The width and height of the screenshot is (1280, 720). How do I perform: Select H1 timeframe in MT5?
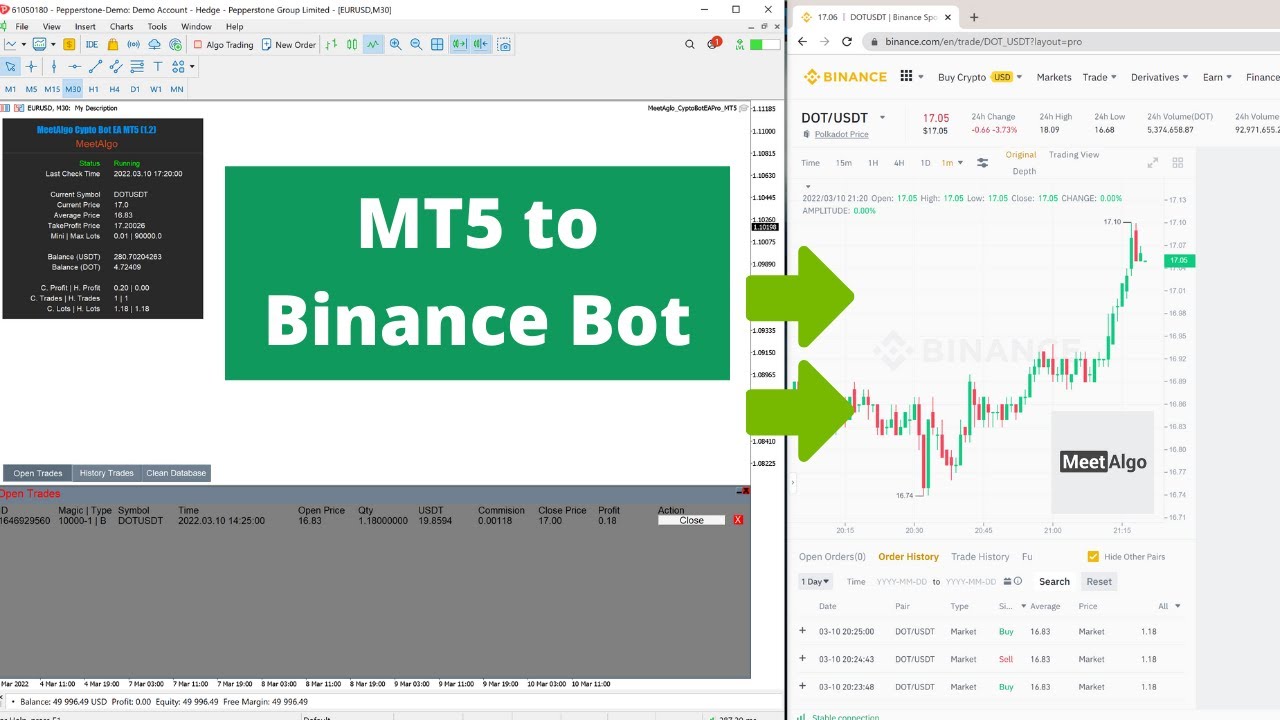click(x=94, y=89)
